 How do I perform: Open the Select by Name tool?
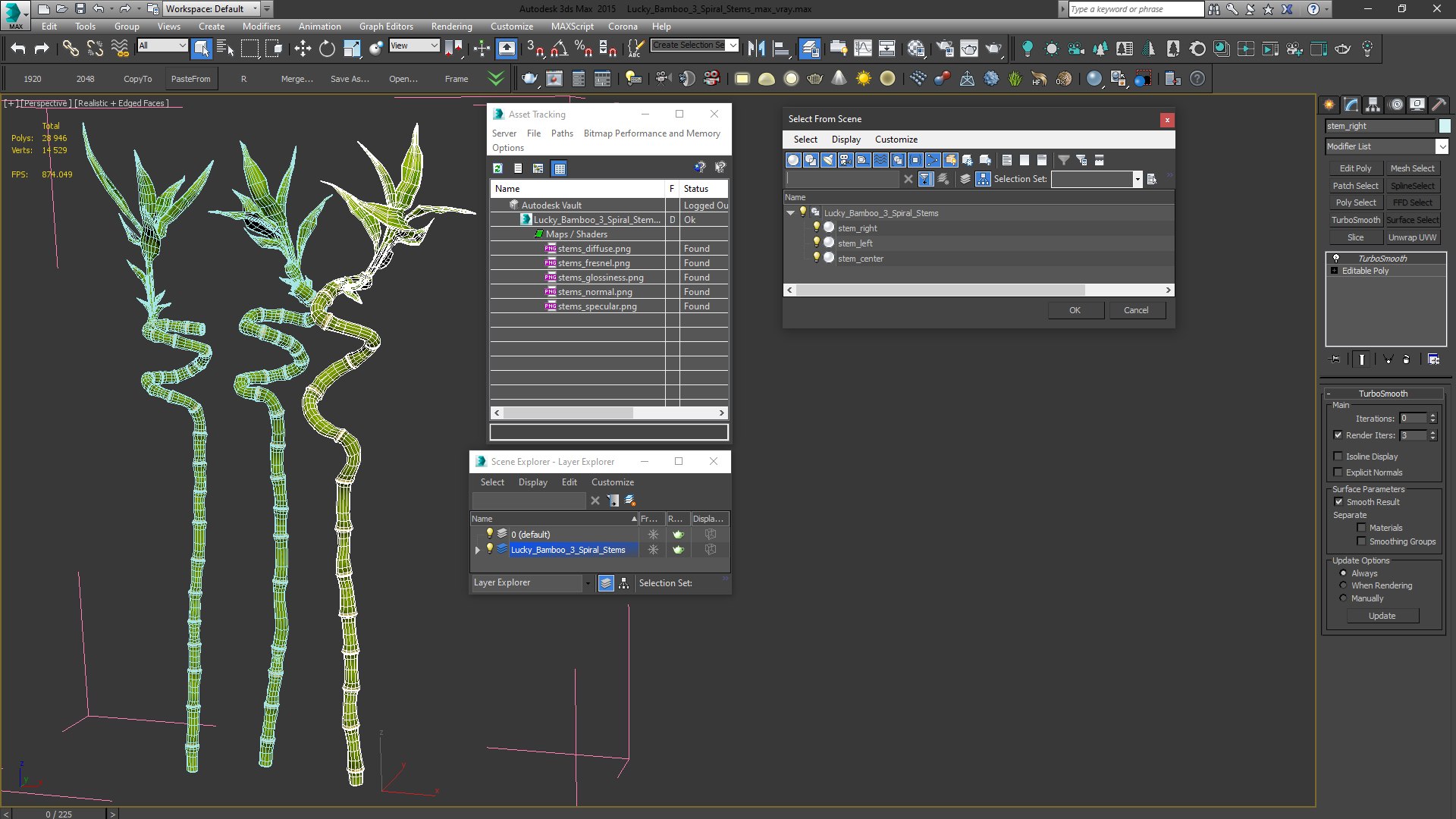(225, 49)
